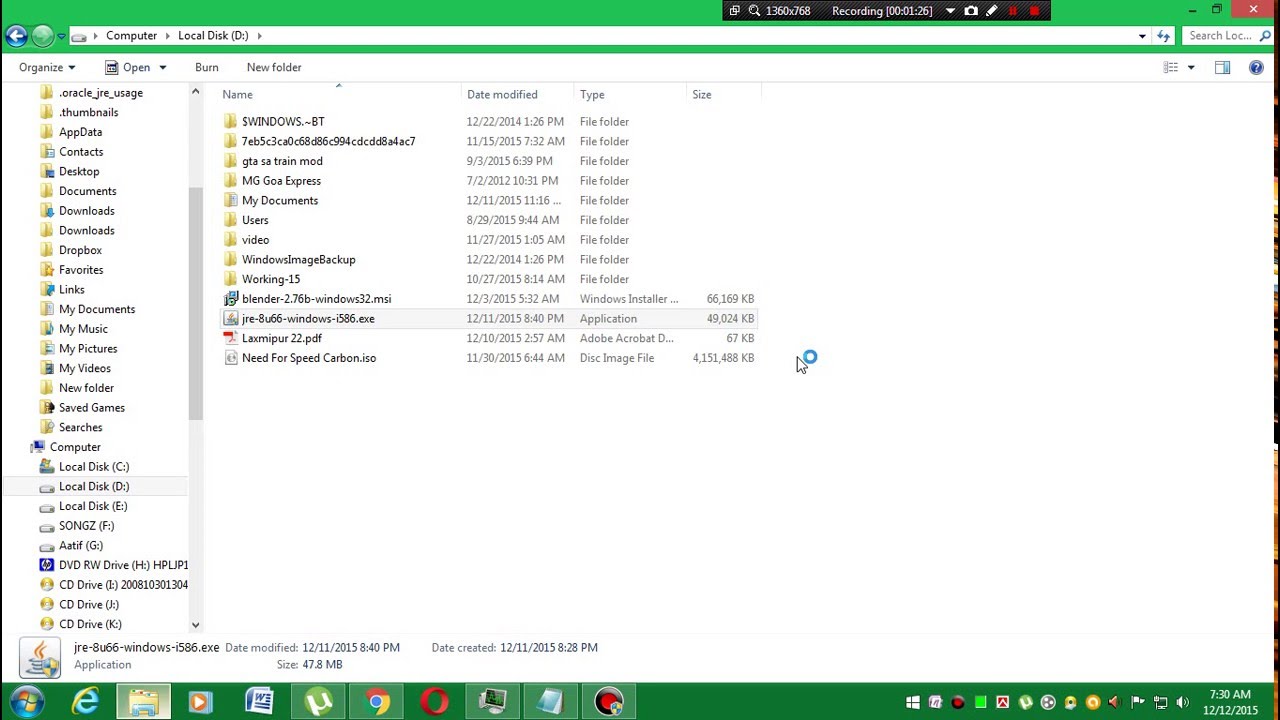Open the recorder options dropdown arrow

[950, 11]
